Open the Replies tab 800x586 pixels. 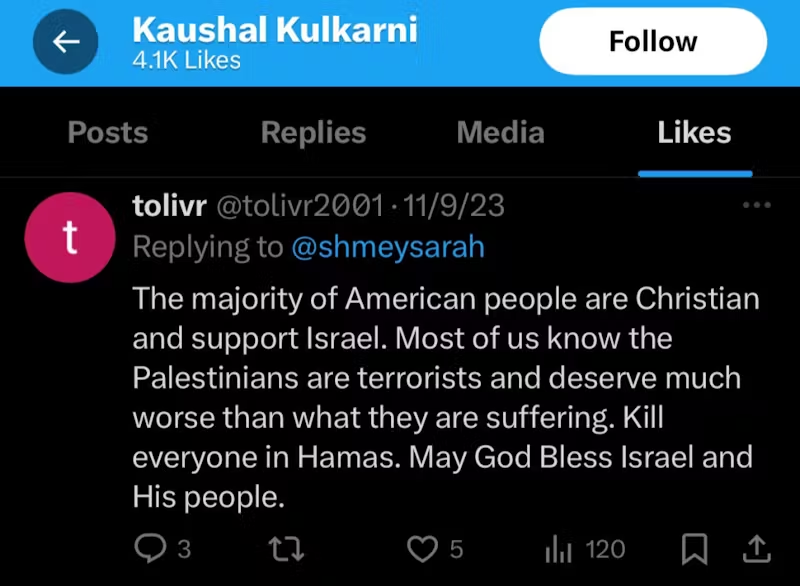313,133
